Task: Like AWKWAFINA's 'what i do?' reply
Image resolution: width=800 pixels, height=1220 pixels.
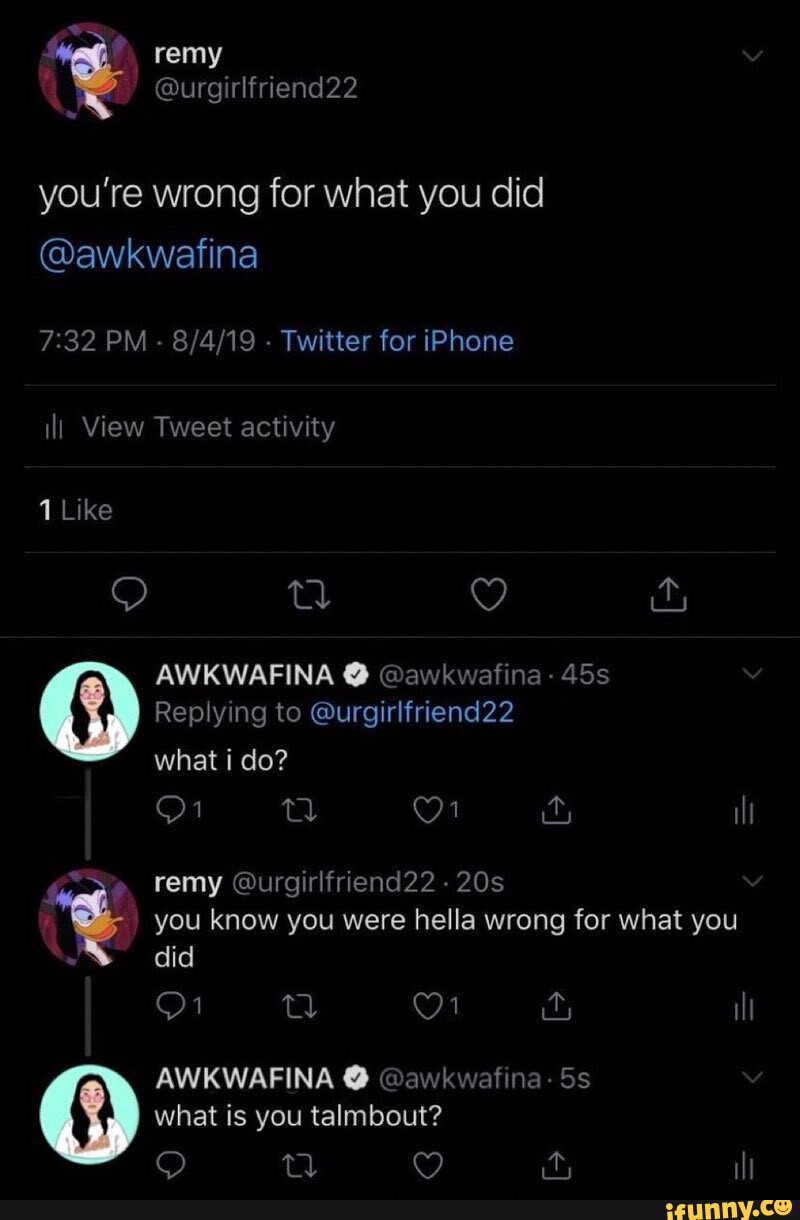Action: tap(428, 812)
